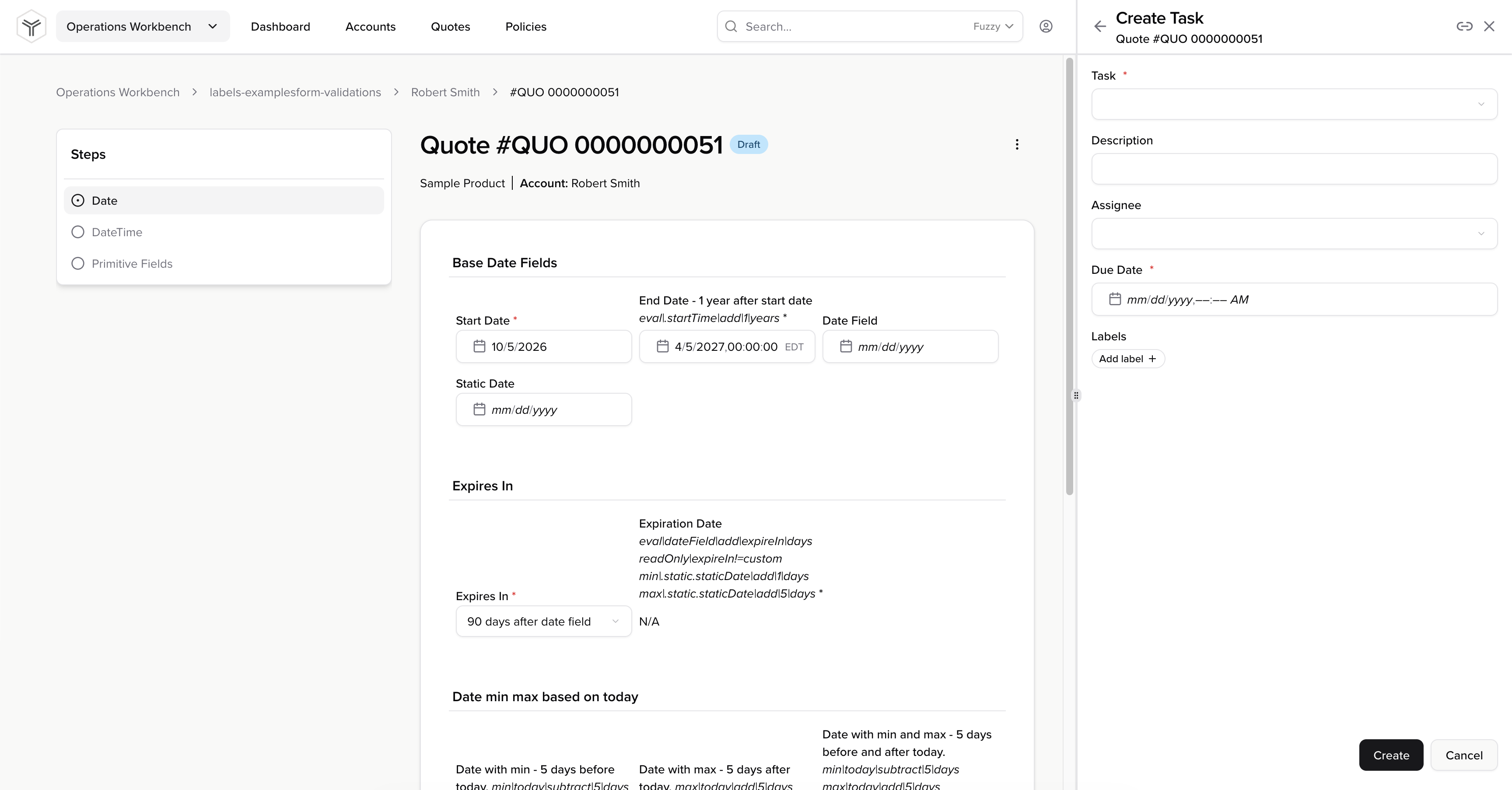Click the panel resize grip handle
Image resolution: width=1512 pixels, height=790 pixels.
(x=1076, y=395)
